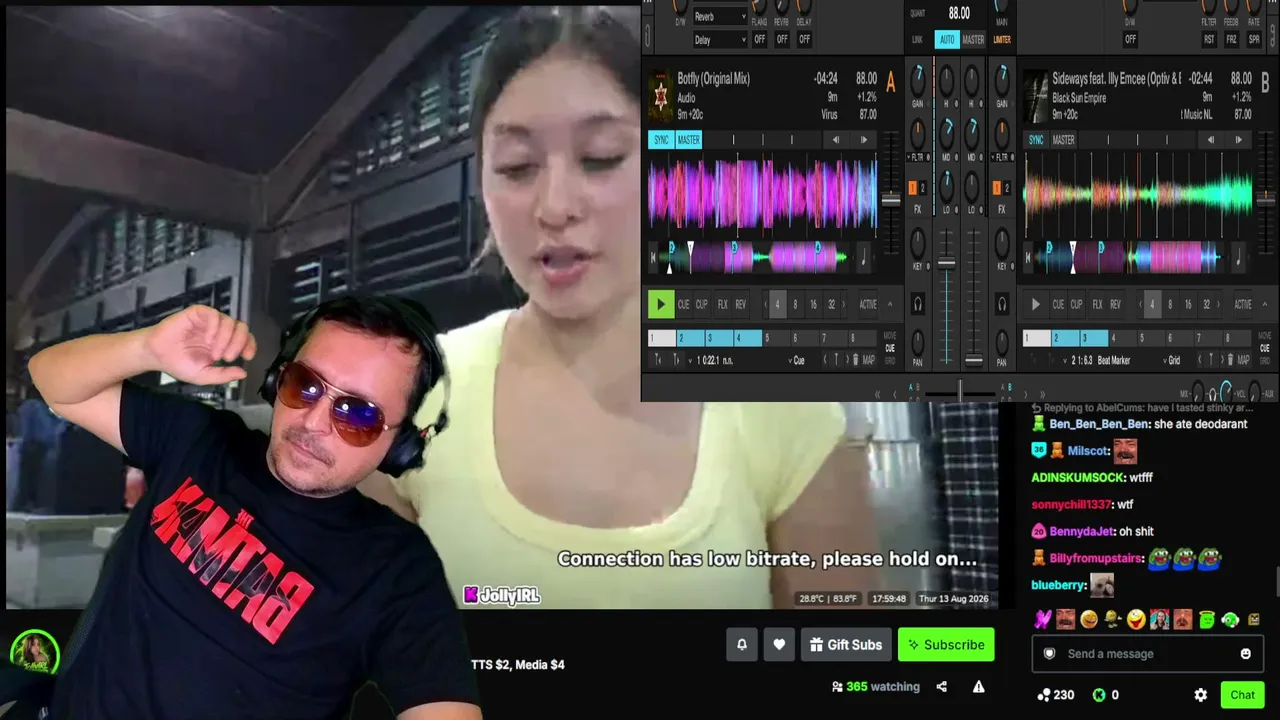The height and width of the screenshot is (720, 1280).
Task: Nudge tempo forward on deck B
Action: pyautogui.click(x=1239, y=140)
